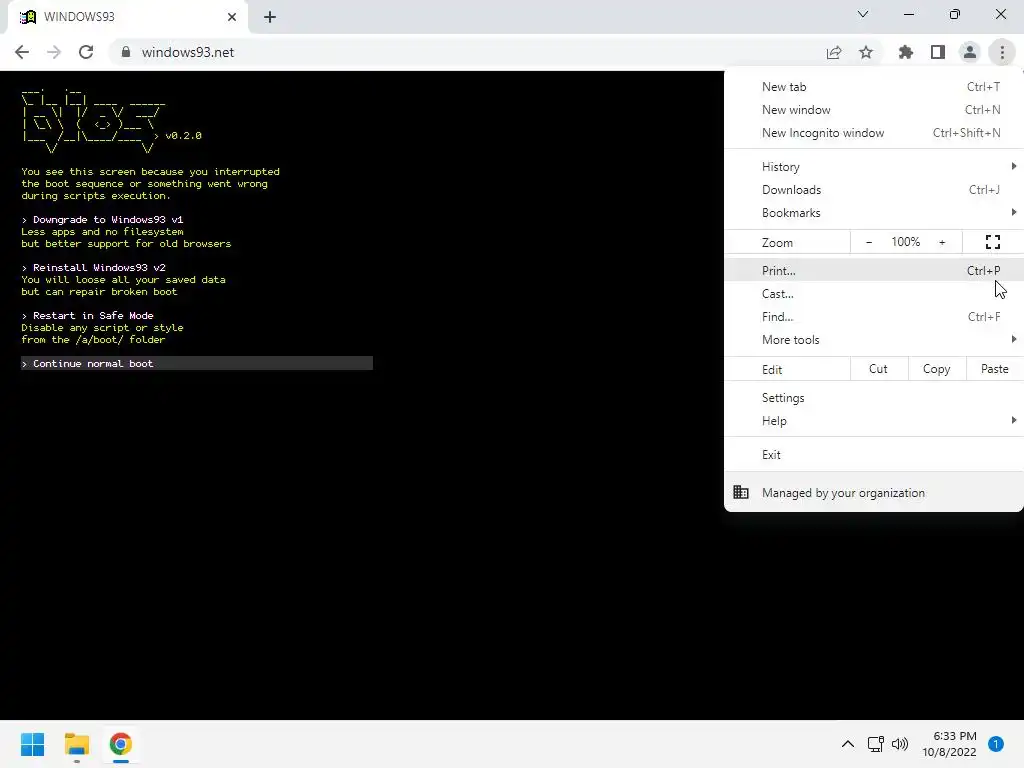
Task: Select Restart in Safe Mode option
Action: [x=88, y=315]
